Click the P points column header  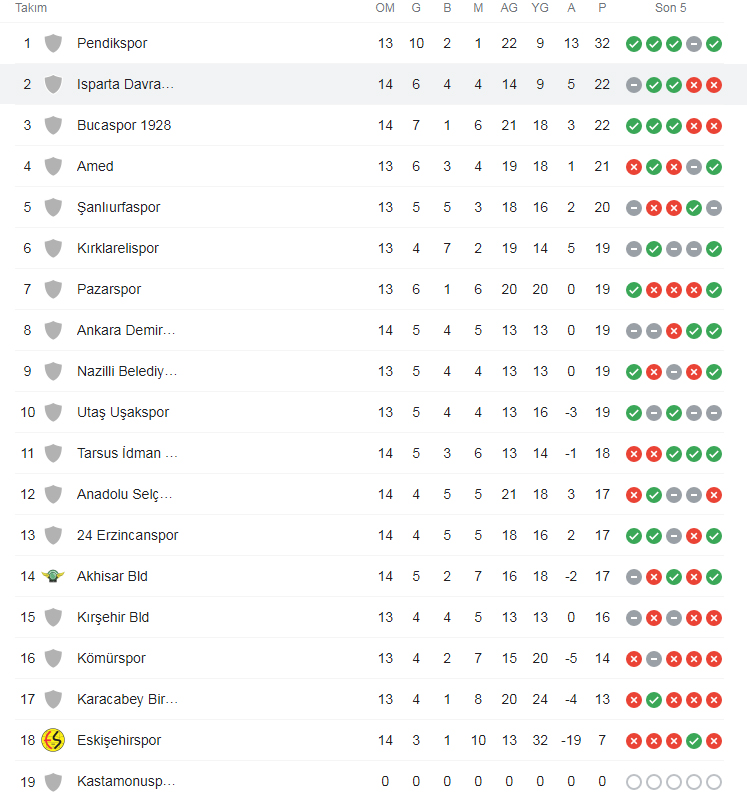(602, 8)
